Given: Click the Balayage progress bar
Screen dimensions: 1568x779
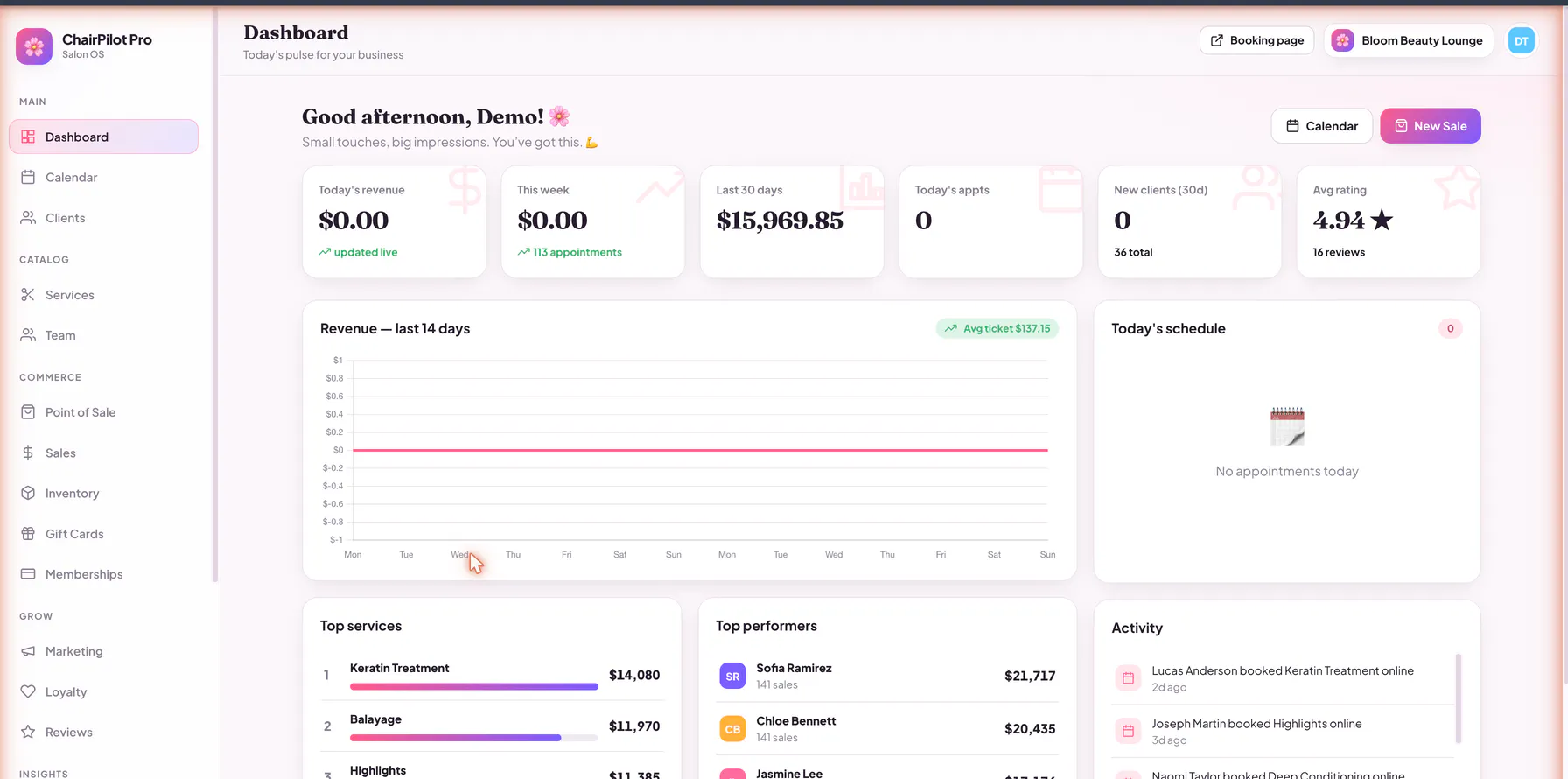Looking at the screenshot, I should [474, 738].
